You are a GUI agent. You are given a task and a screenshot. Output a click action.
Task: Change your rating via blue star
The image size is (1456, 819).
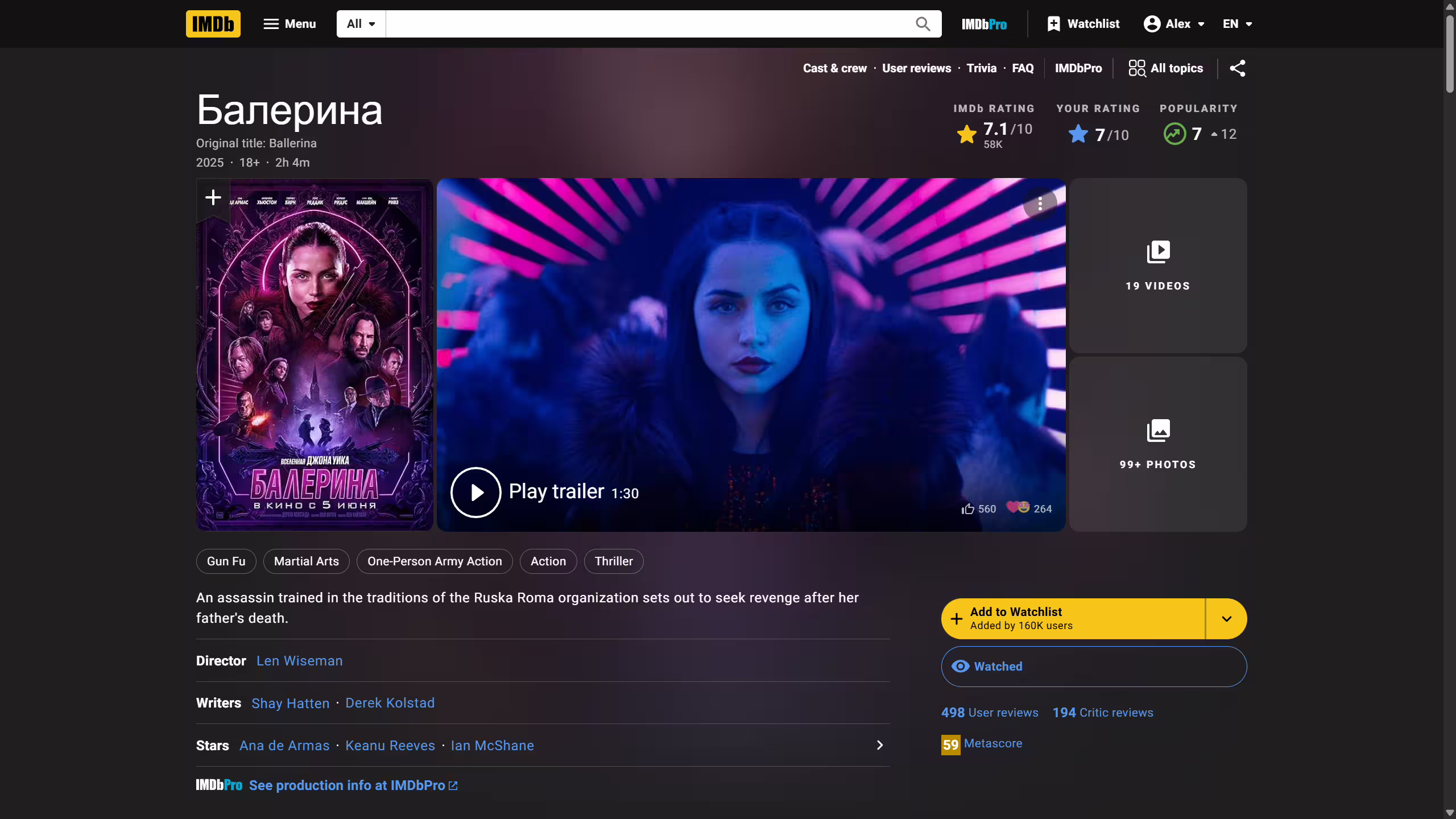coord(1078,135)
